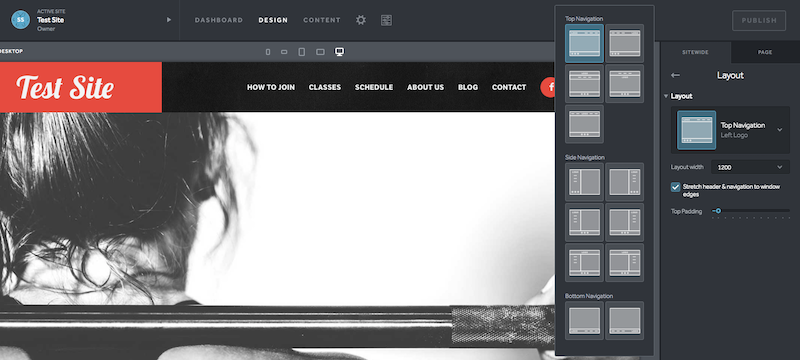Switch preview to portrait phone view
This screenshot has height=360, width=800.
(268, 52)
